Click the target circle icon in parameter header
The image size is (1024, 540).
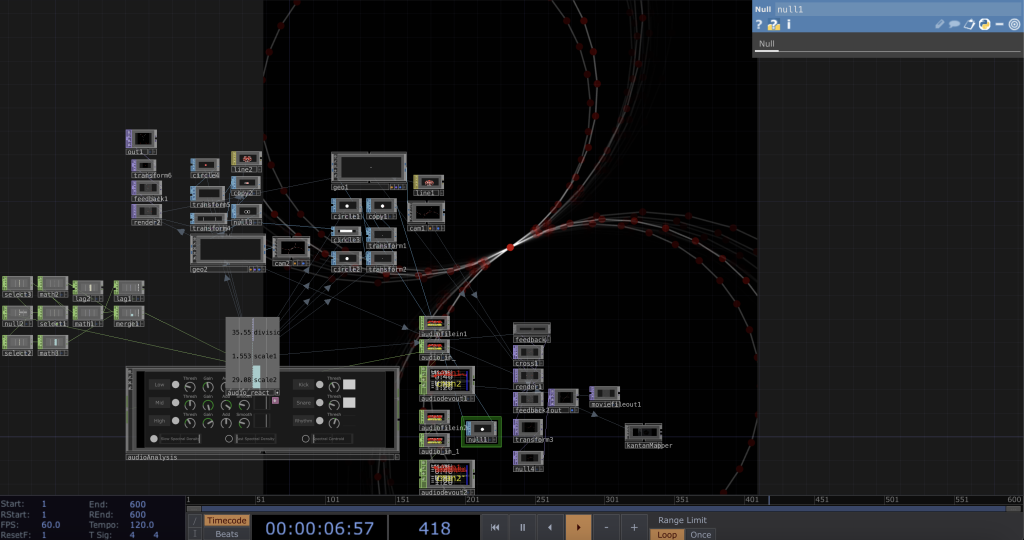click(x=1014, y=24)
